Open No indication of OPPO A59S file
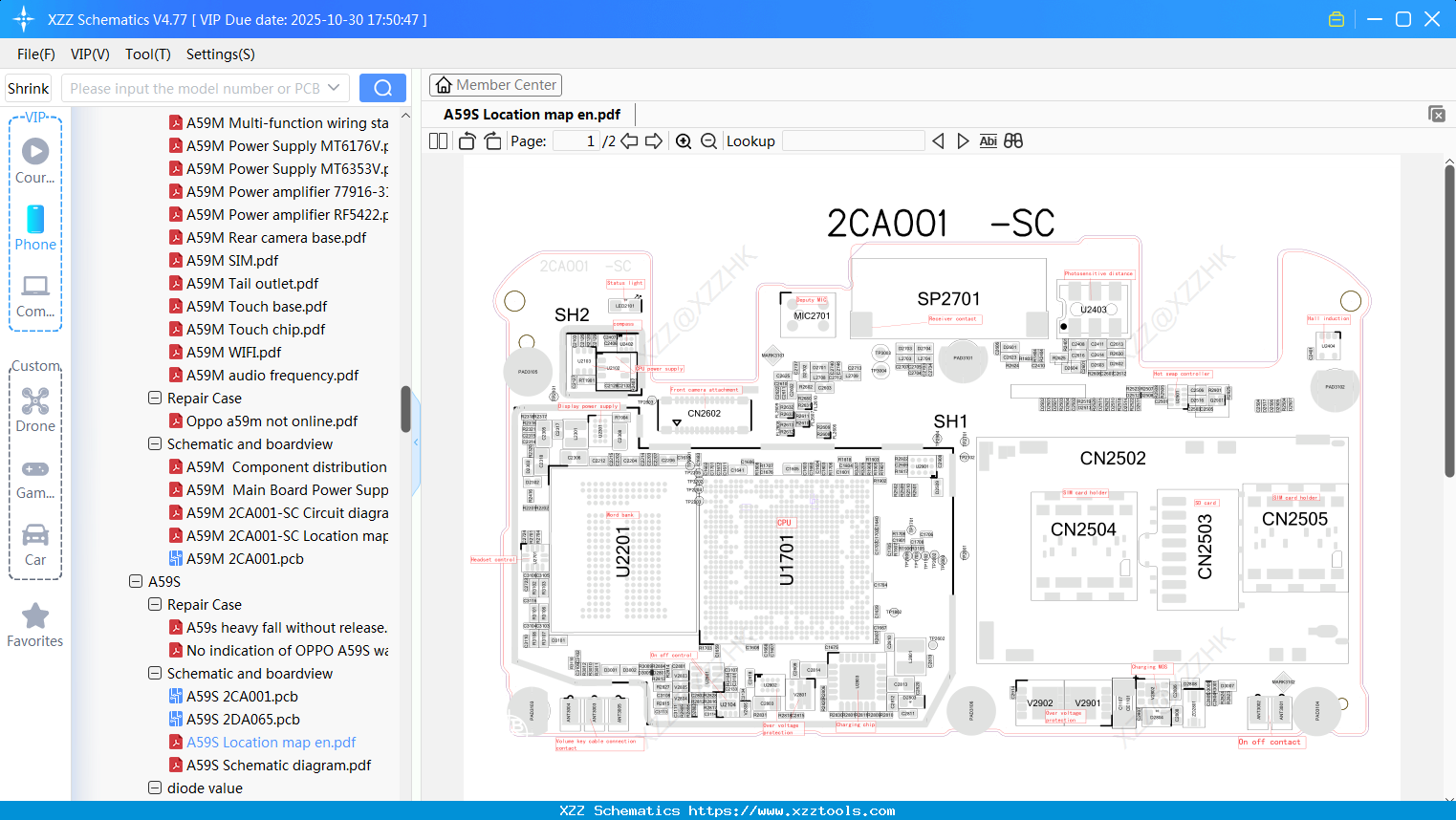 pos(288,650)
